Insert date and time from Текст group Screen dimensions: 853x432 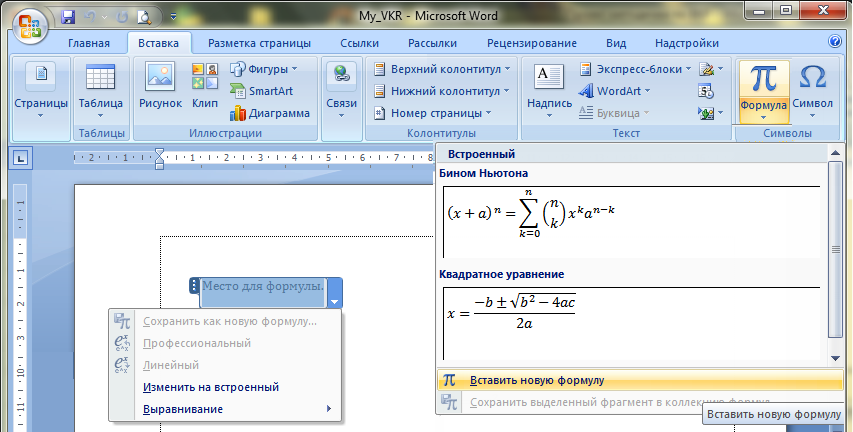[706, 91]
